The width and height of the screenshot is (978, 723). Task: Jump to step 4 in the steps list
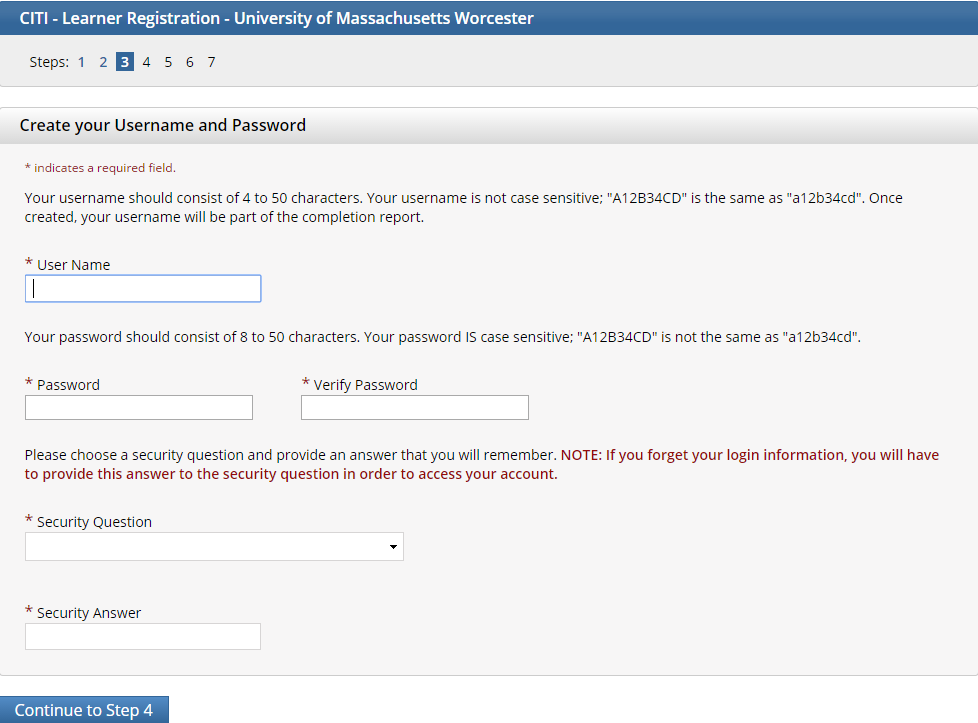(146, 62)
